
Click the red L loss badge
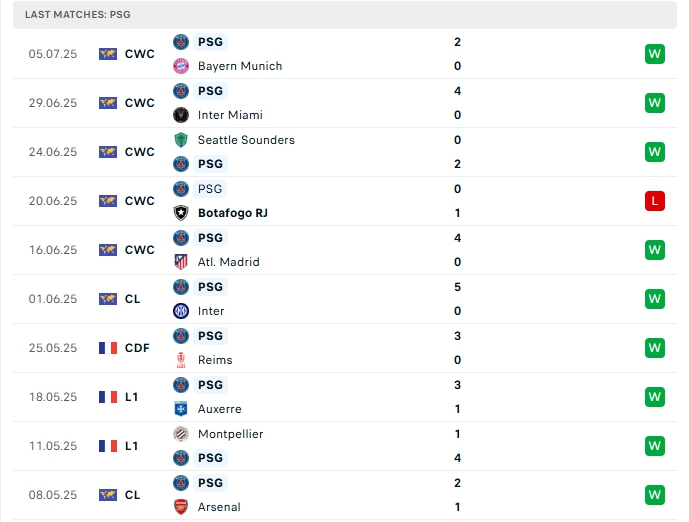655,201
